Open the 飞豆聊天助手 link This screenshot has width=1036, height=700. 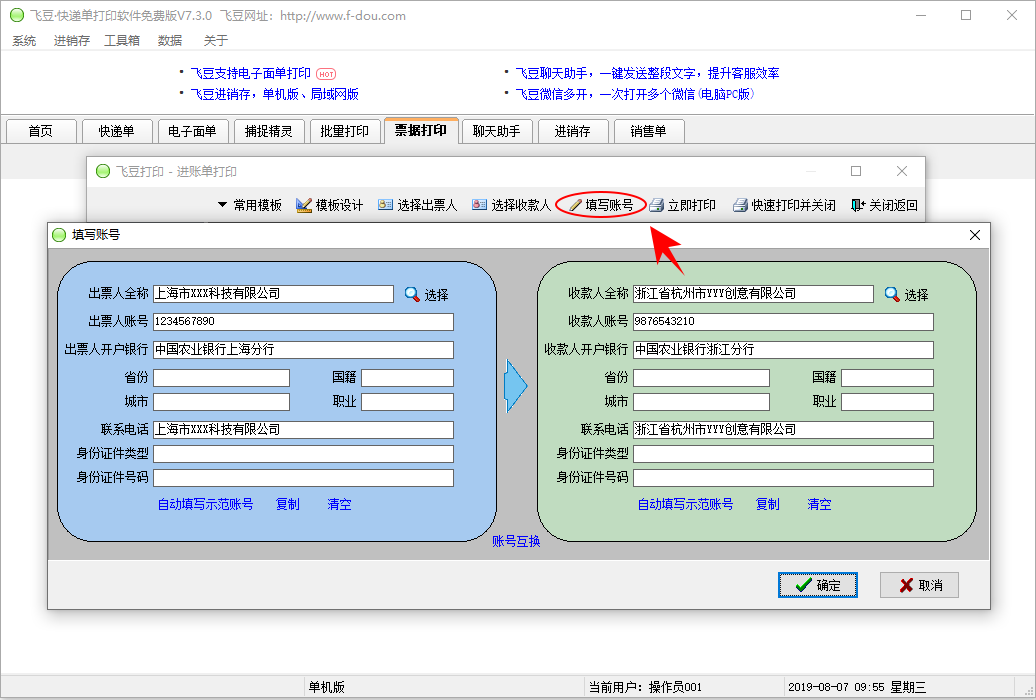(648, 73)
